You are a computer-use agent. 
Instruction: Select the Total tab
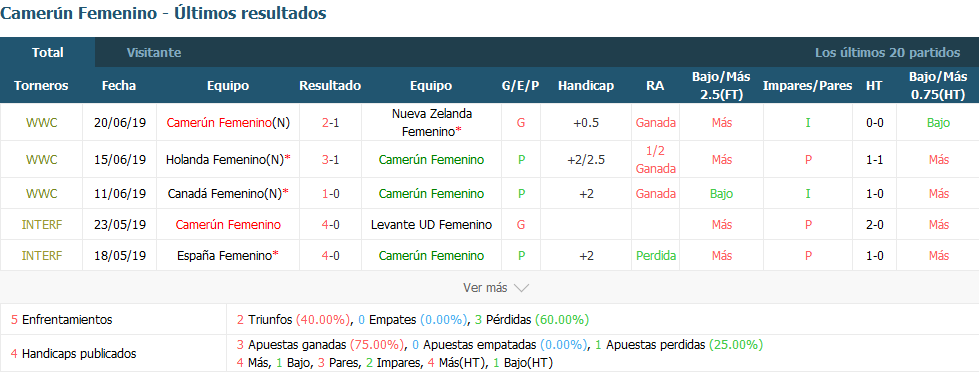click(47, 52)
